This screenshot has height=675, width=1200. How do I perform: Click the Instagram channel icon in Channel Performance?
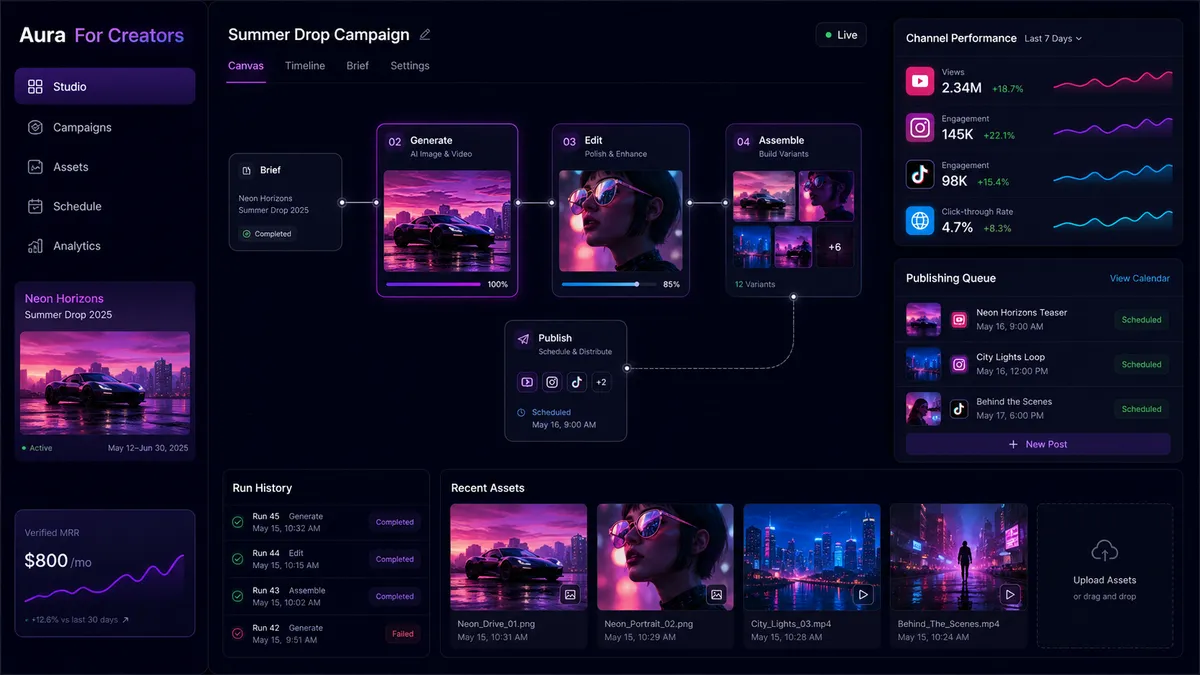tap(920, 127)
